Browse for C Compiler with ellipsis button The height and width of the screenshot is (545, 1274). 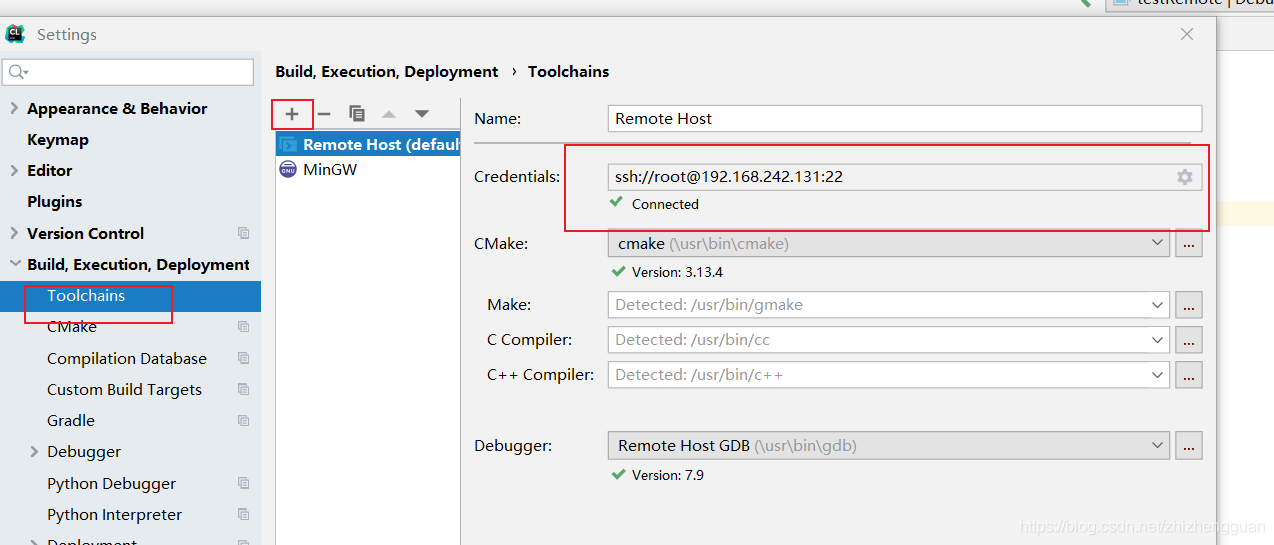(x=1188, y=340)
